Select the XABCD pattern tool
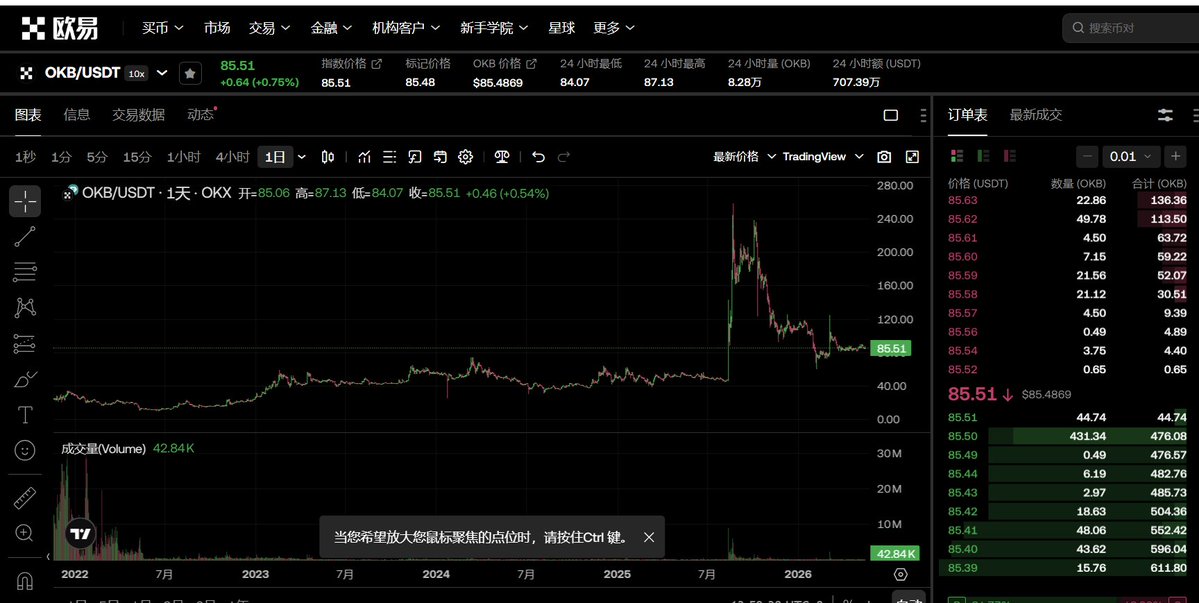 pyautogui.click(x=25, y=307)
